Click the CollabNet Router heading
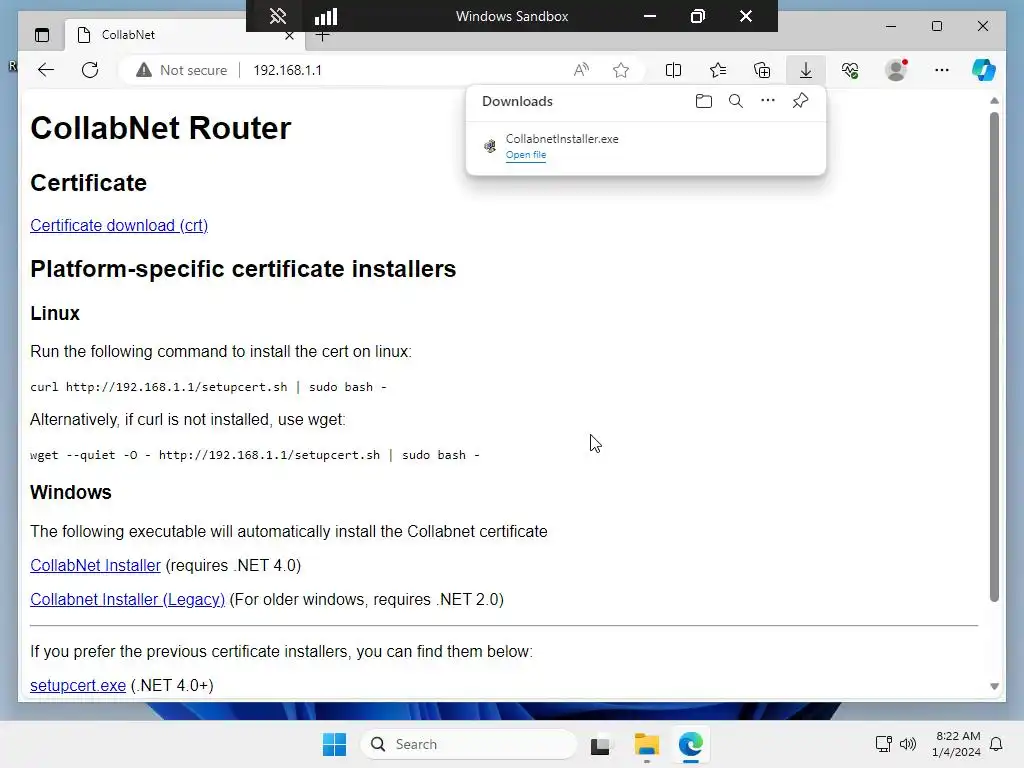Image resolution: width=1024 pixels, height=768 pixels. 161,128
